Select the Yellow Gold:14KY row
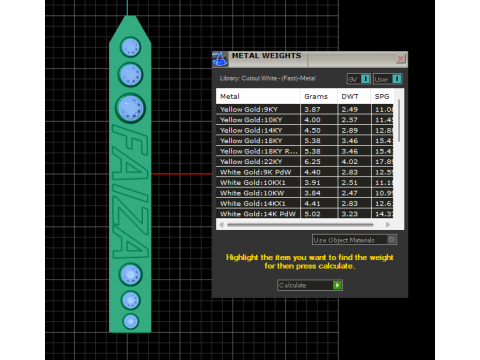This screenshot has height=360, width=480. (305, 130)
